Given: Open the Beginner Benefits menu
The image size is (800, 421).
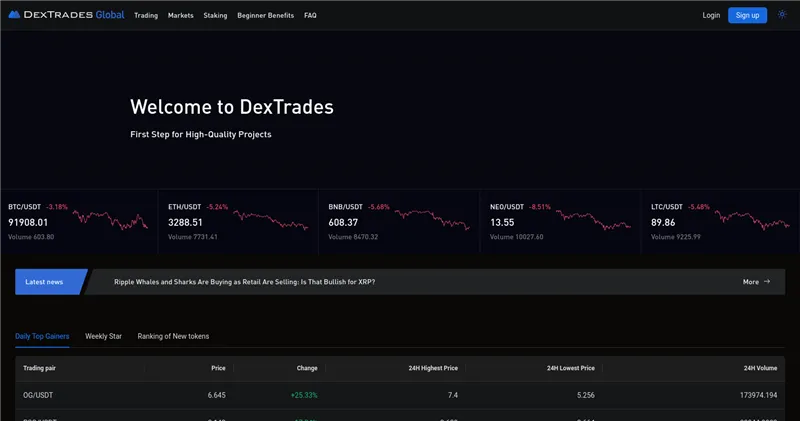Looking at the screenshot, I should (x=265, y=15).
